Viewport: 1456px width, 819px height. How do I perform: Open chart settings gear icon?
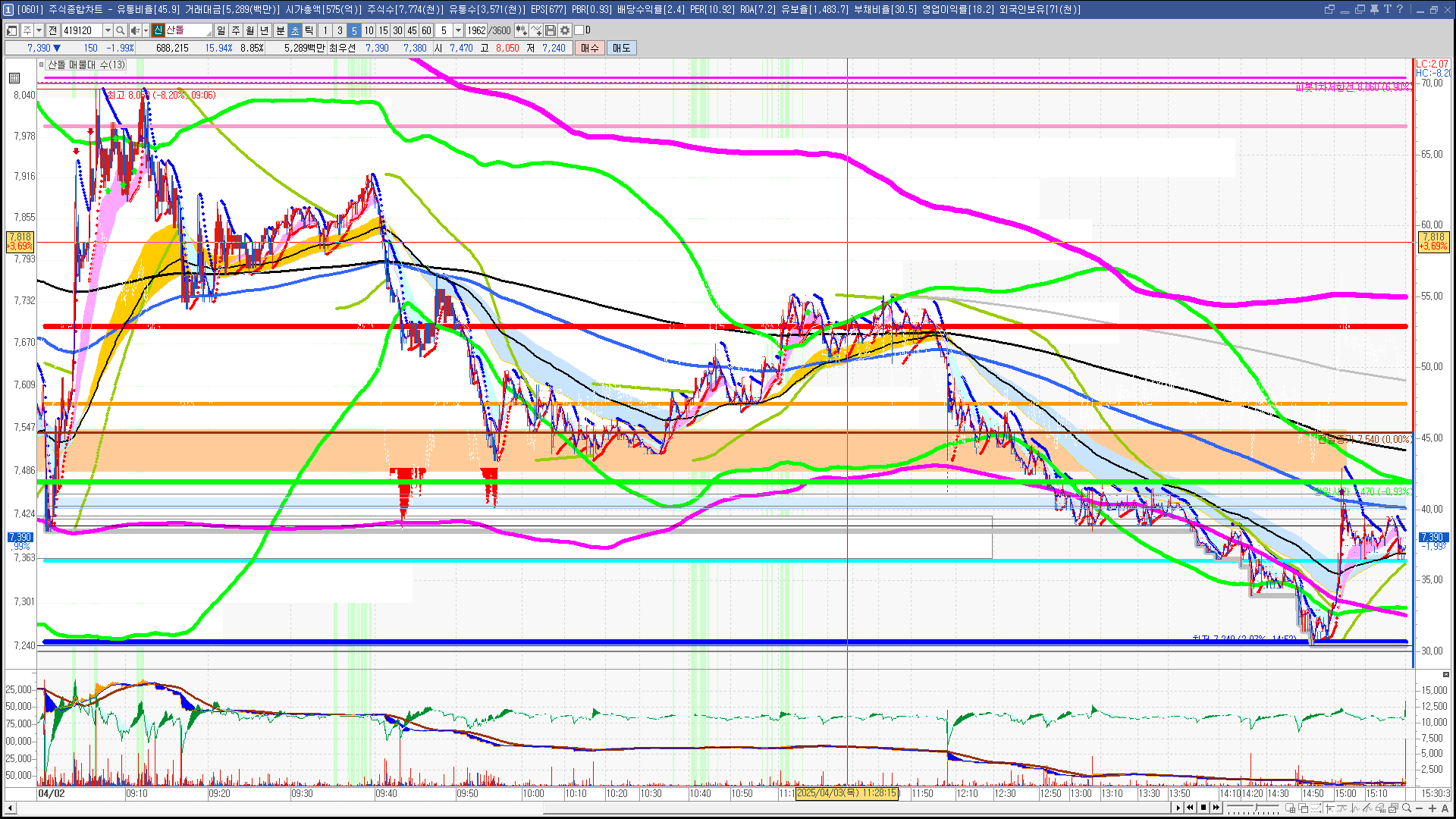[565, 30]
